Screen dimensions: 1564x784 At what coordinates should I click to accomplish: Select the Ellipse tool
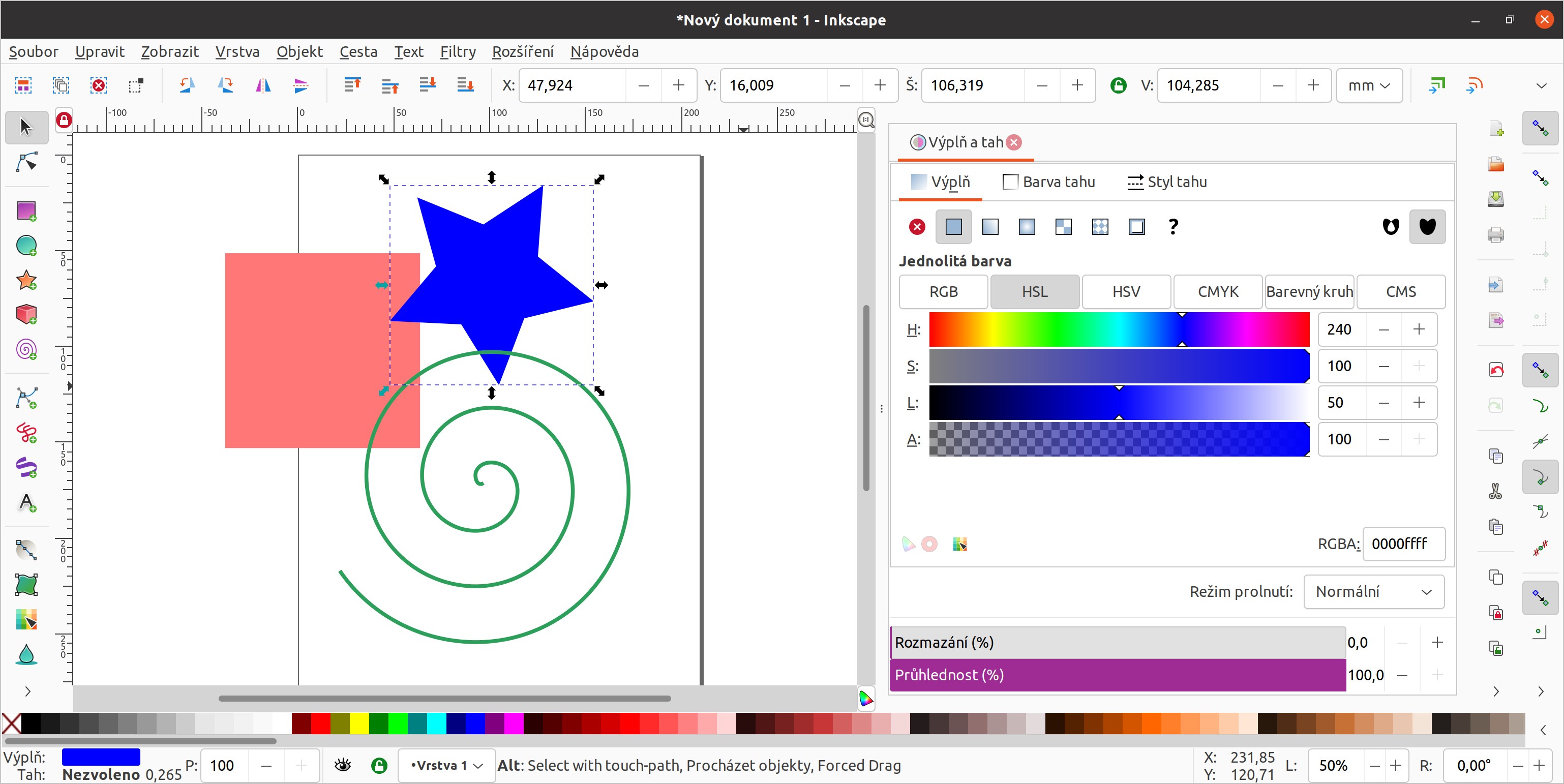pos(26,246)
